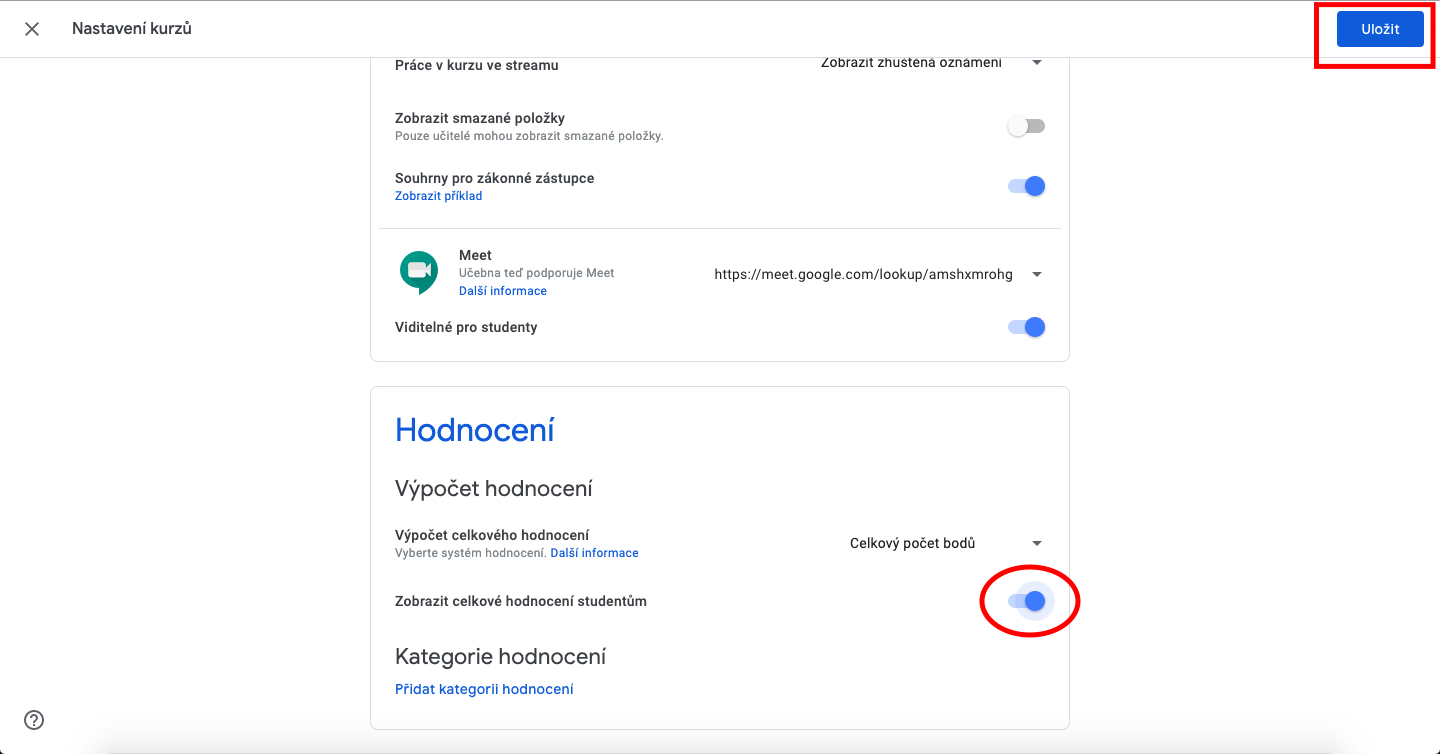
Task: Open the Meet link dropdown arrow
Action: coord(1037,274)
